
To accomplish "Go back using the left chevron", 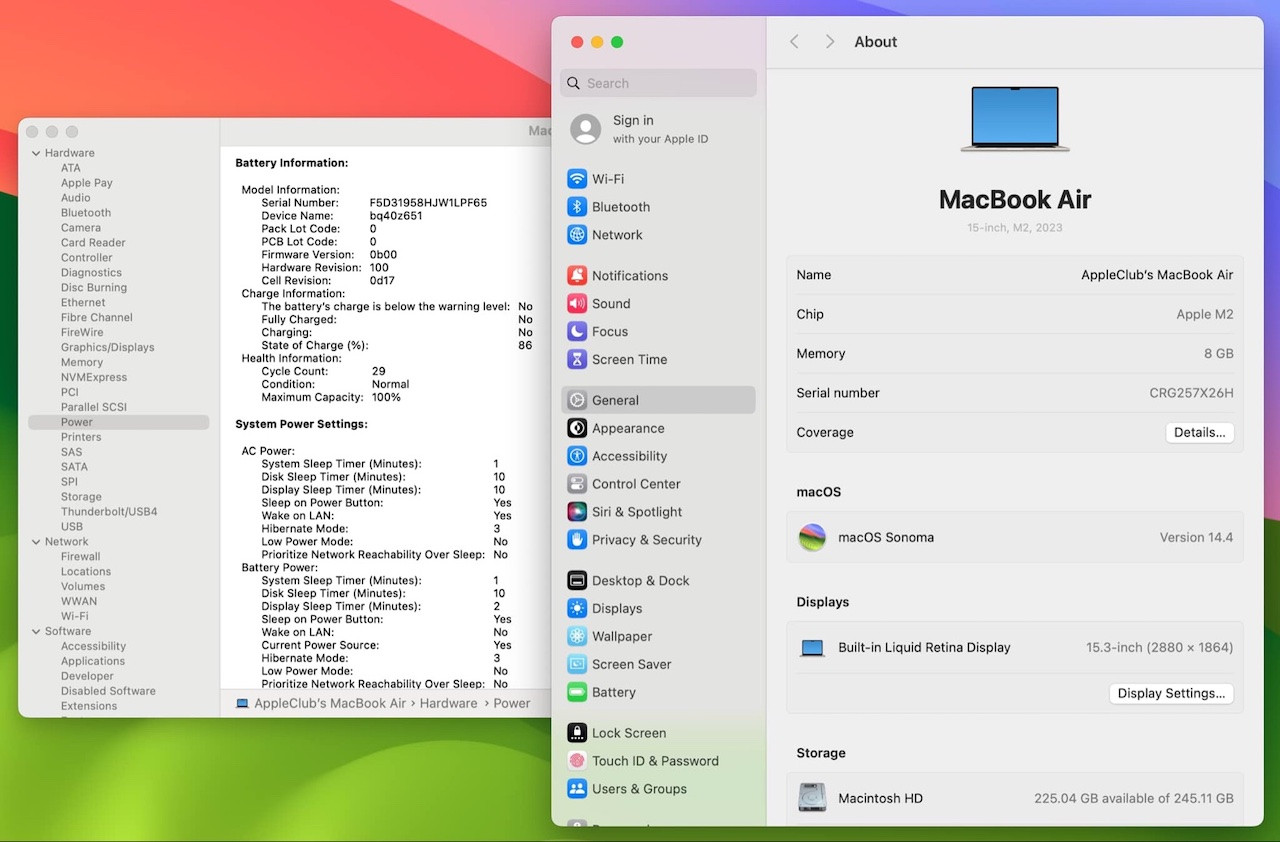I will tap(794, 42).
